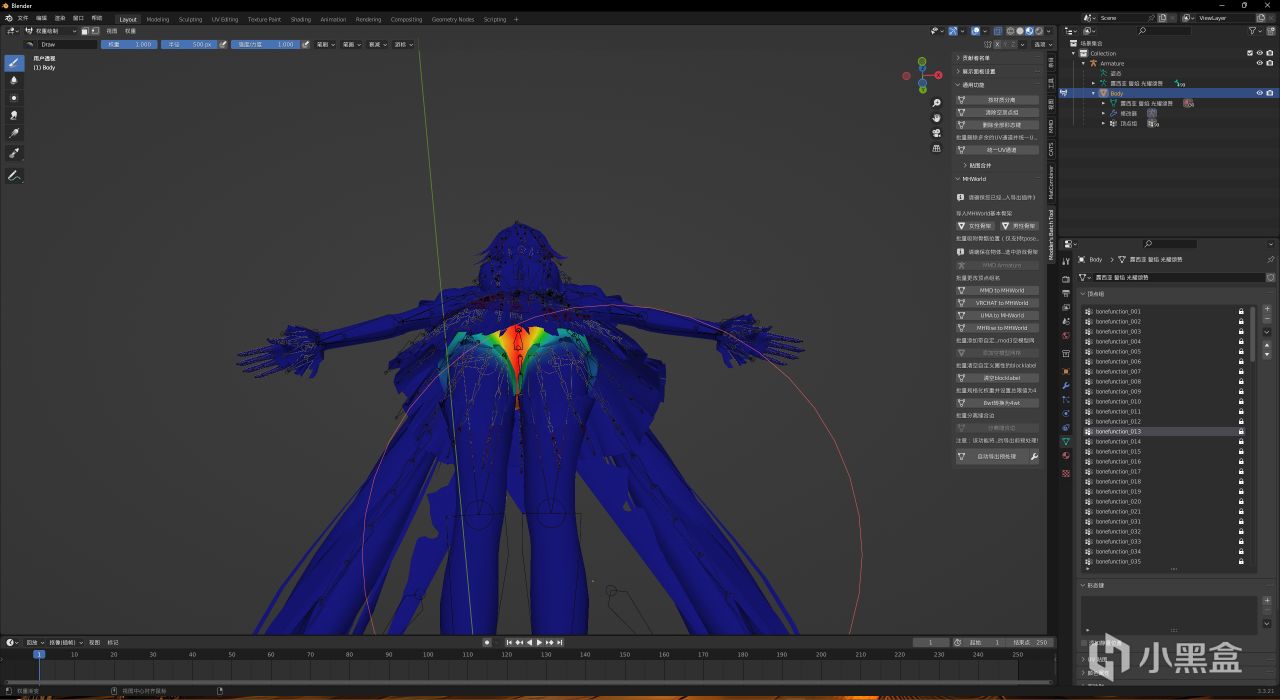Select bonefunction_020 in vertex group list
This screenshot has width=1280, height=700.
click(x=1118, y=501)
